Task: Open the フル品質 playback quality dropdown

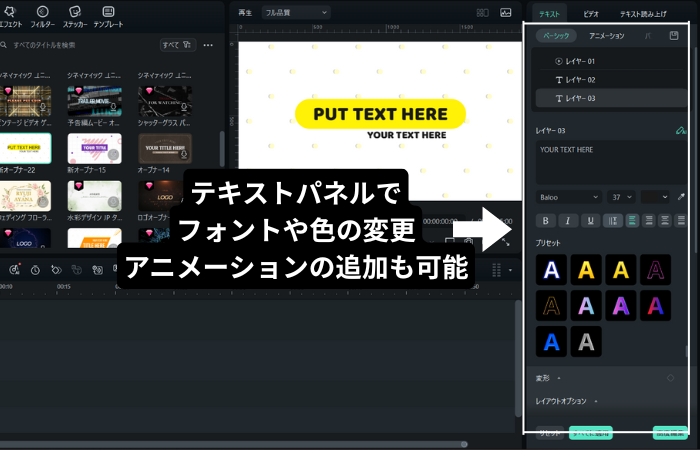Action: pos(296,12)
